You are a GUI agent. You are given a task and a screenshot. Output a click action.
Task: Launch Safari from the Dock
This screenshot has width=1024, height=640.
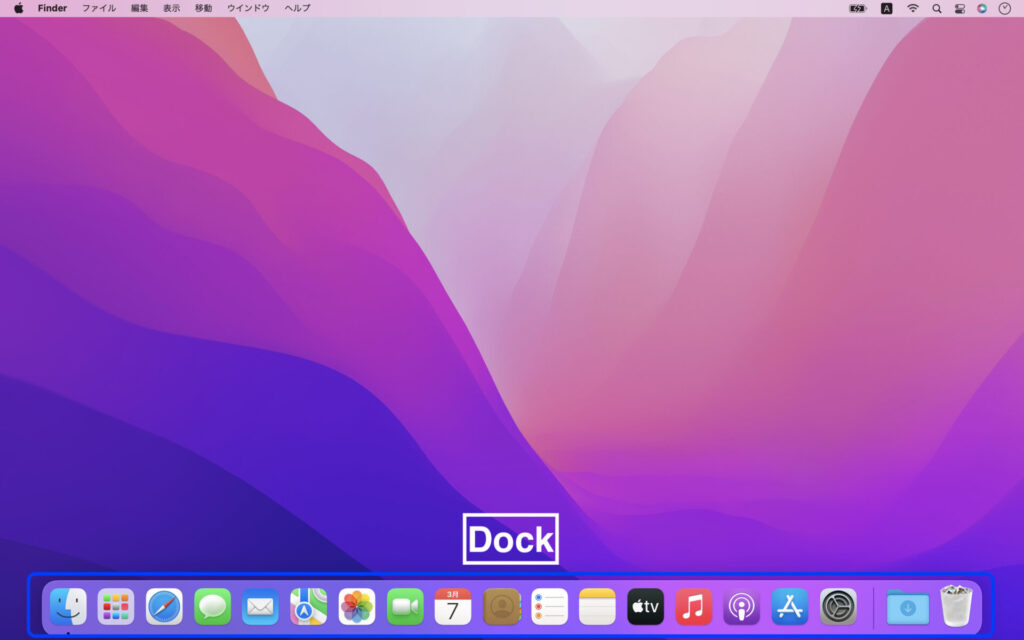164,607
